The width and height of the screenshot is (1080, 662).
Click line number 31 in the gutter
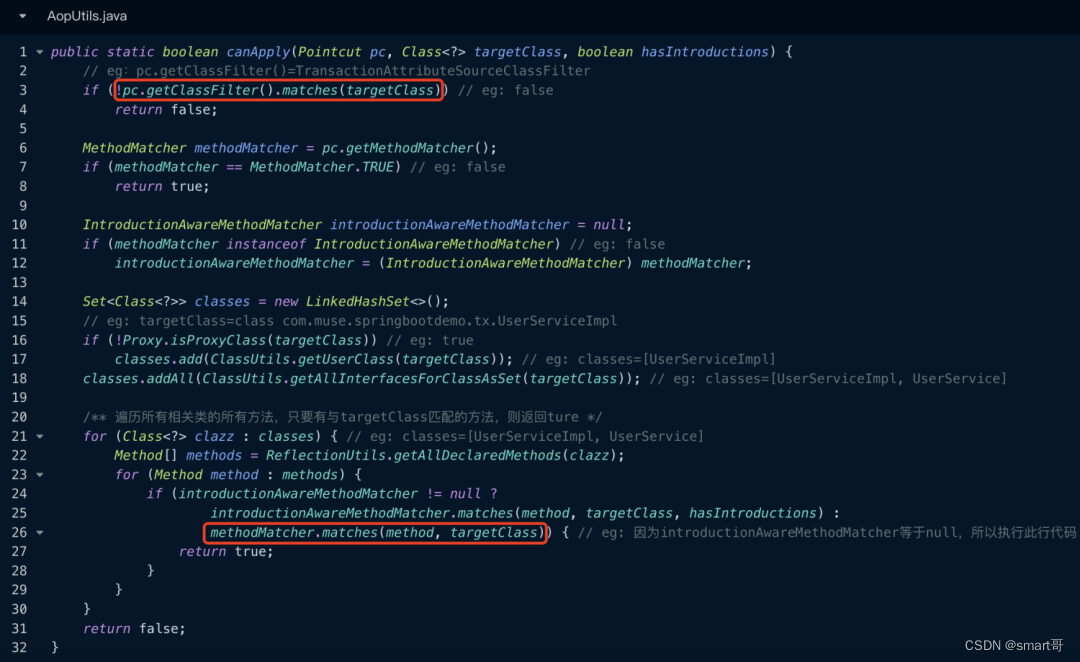[19, 629]
